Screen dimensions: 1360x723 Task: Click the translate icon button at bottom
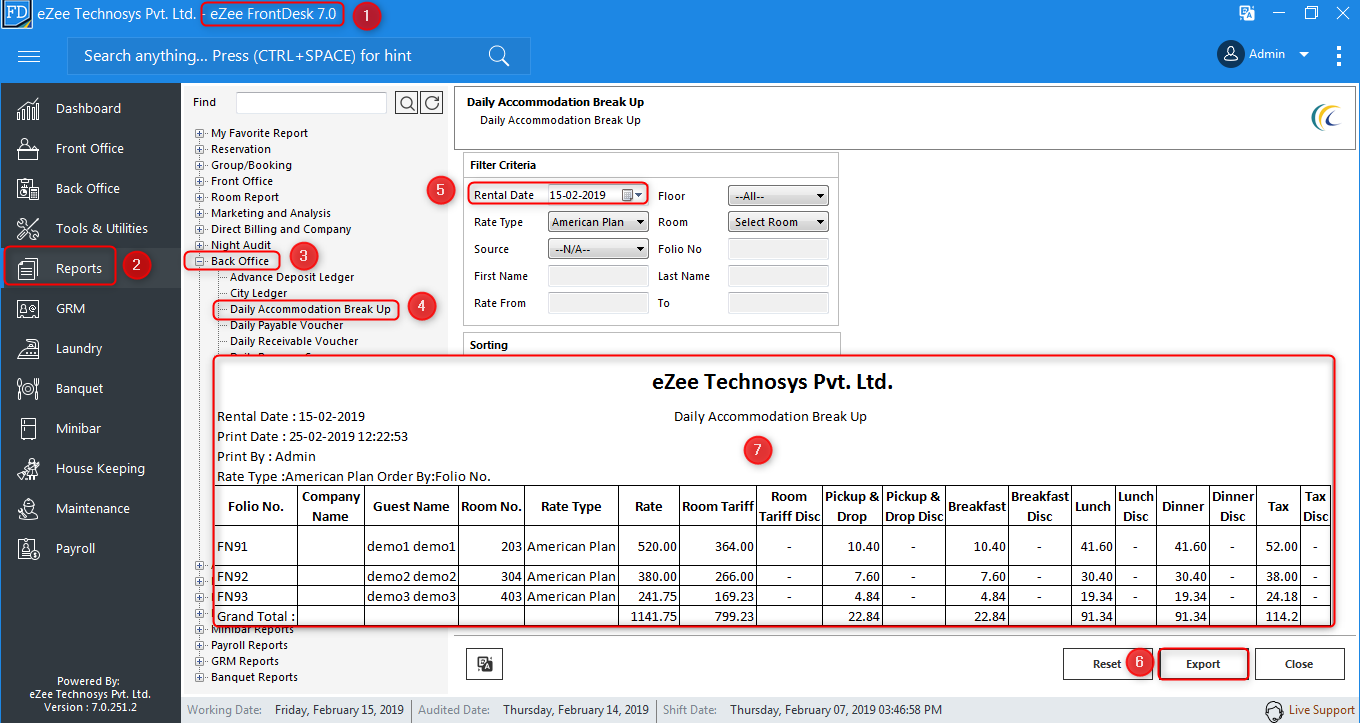pyautogui.click(x=484, y=664)
